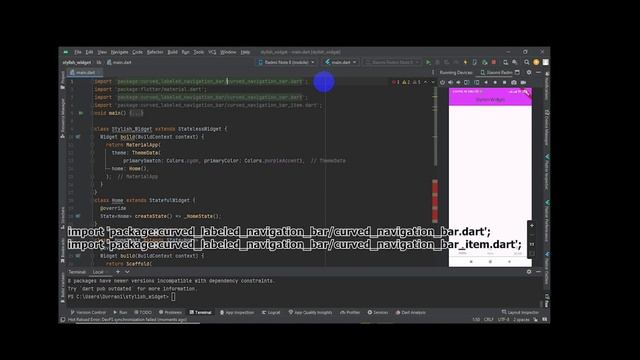The image size is (640, 360).
Task: Open the Dart Analysis tool window
Action: (x=411, y=312)
